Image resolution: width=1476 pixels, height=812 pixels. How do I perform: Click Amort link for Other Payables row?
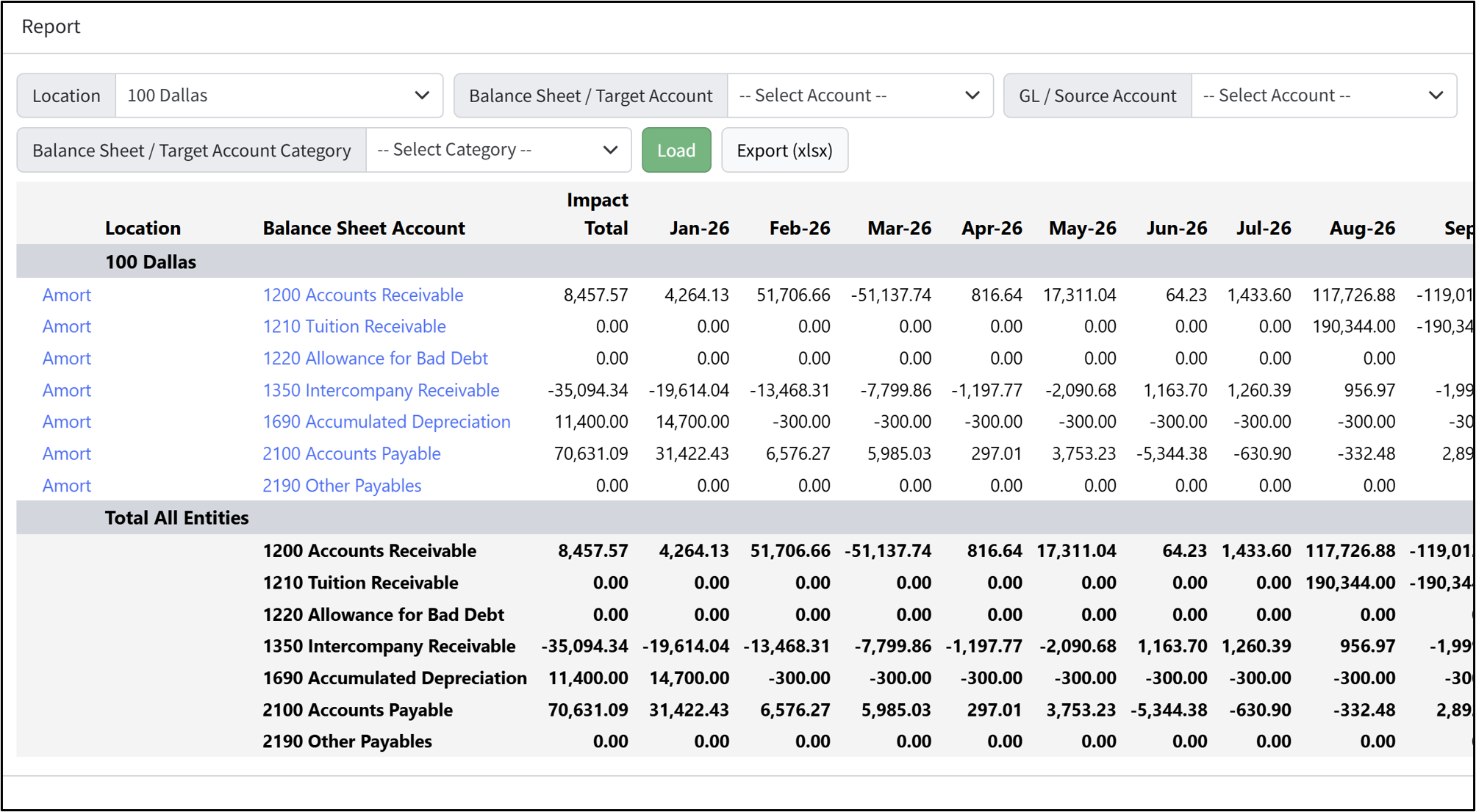point(67,486)
